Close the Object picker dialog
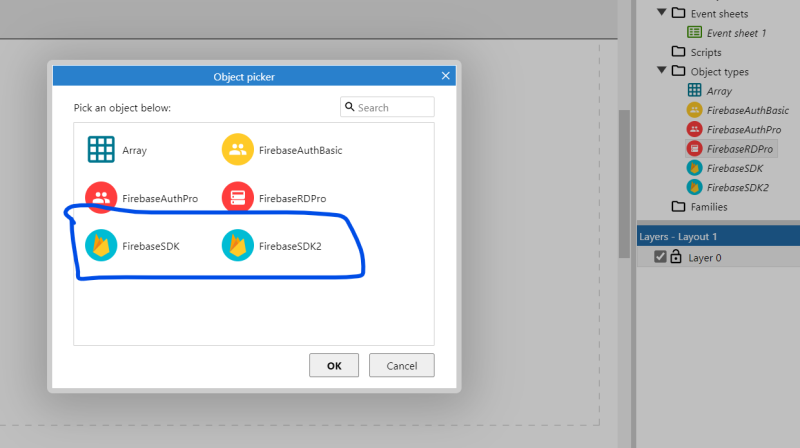The height and width of the screenshot is (448, 800). [445, 76]
